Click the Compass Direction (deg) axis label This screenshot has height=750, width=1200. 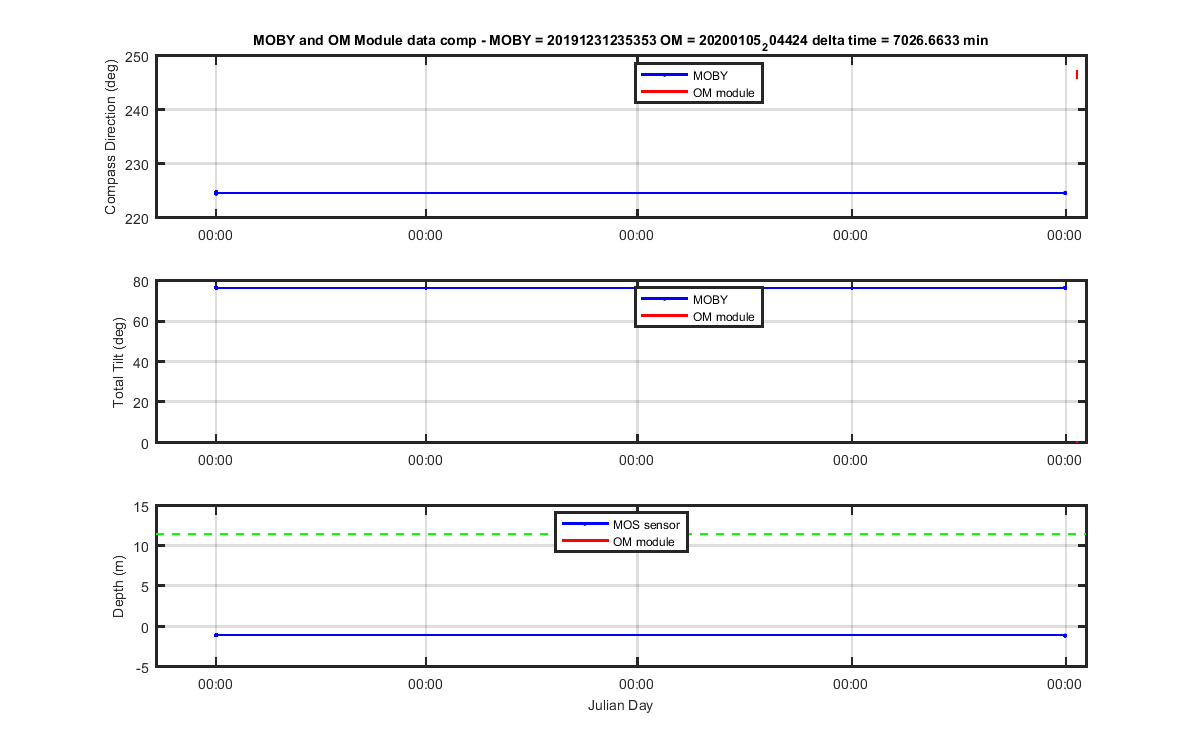coord(111,136)
